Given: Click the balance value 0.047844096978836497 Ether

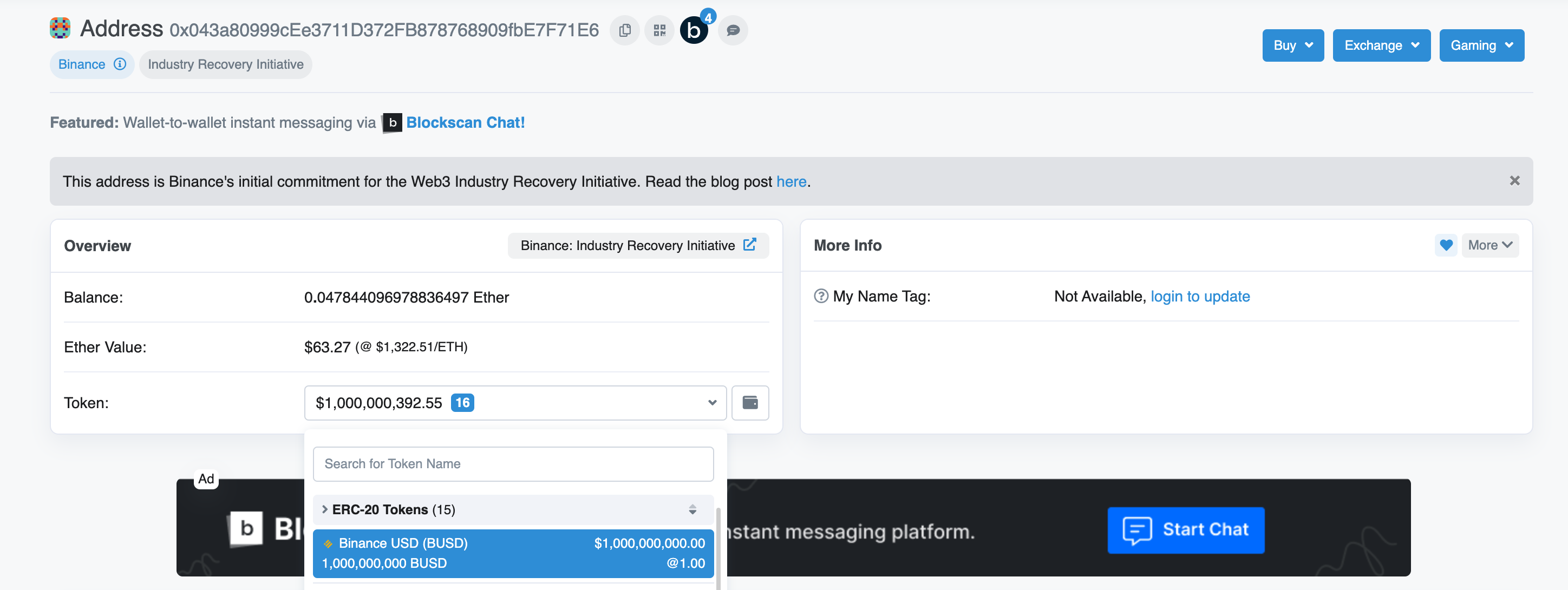Looking at the screenshot, I should pos(406,297).
